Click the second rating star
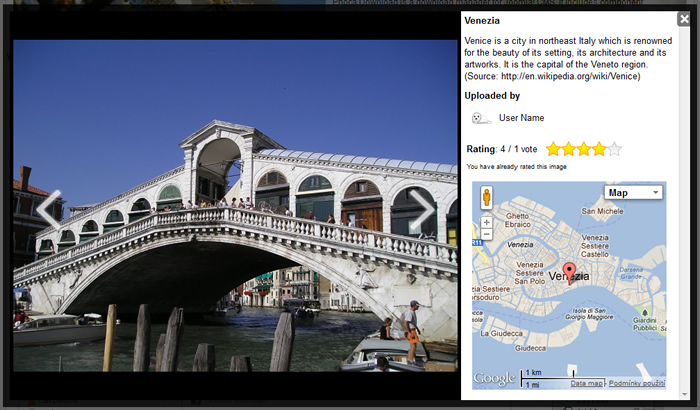Screen dimensions: 700x410 click(568, 149)
